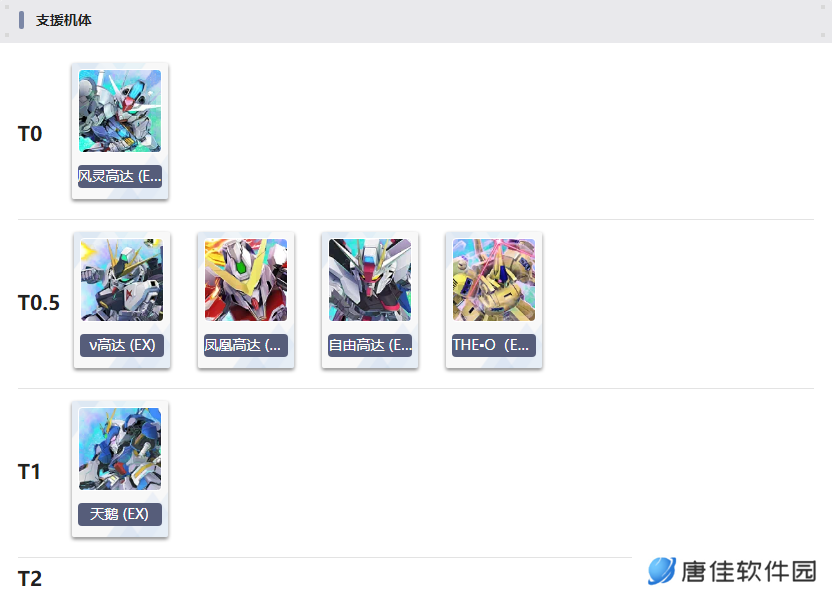The image size is (832, 597).
Task: Open the 唐佳软件园 watermark text
Action: 749,572
